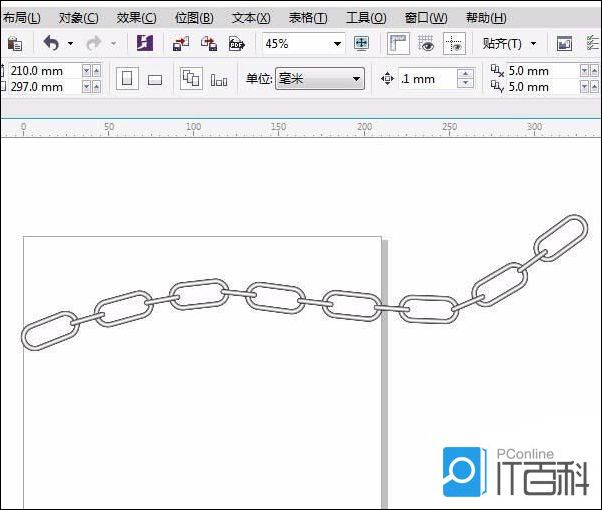Toggle the Show Guidelines button
The width and height of the screenshot is (602, 510).
click(x=454, y=44)
